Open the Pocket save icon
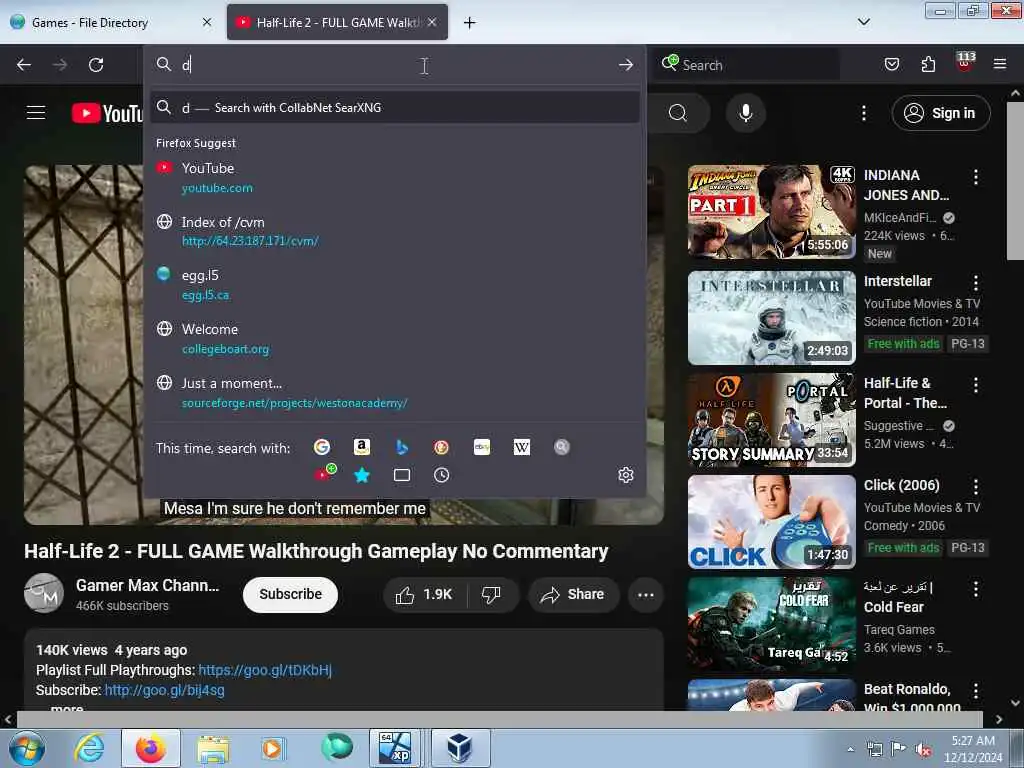Image resolution: width=1024 pixels, height=768 pixels. pyautogui.click(x=891, y=64)
